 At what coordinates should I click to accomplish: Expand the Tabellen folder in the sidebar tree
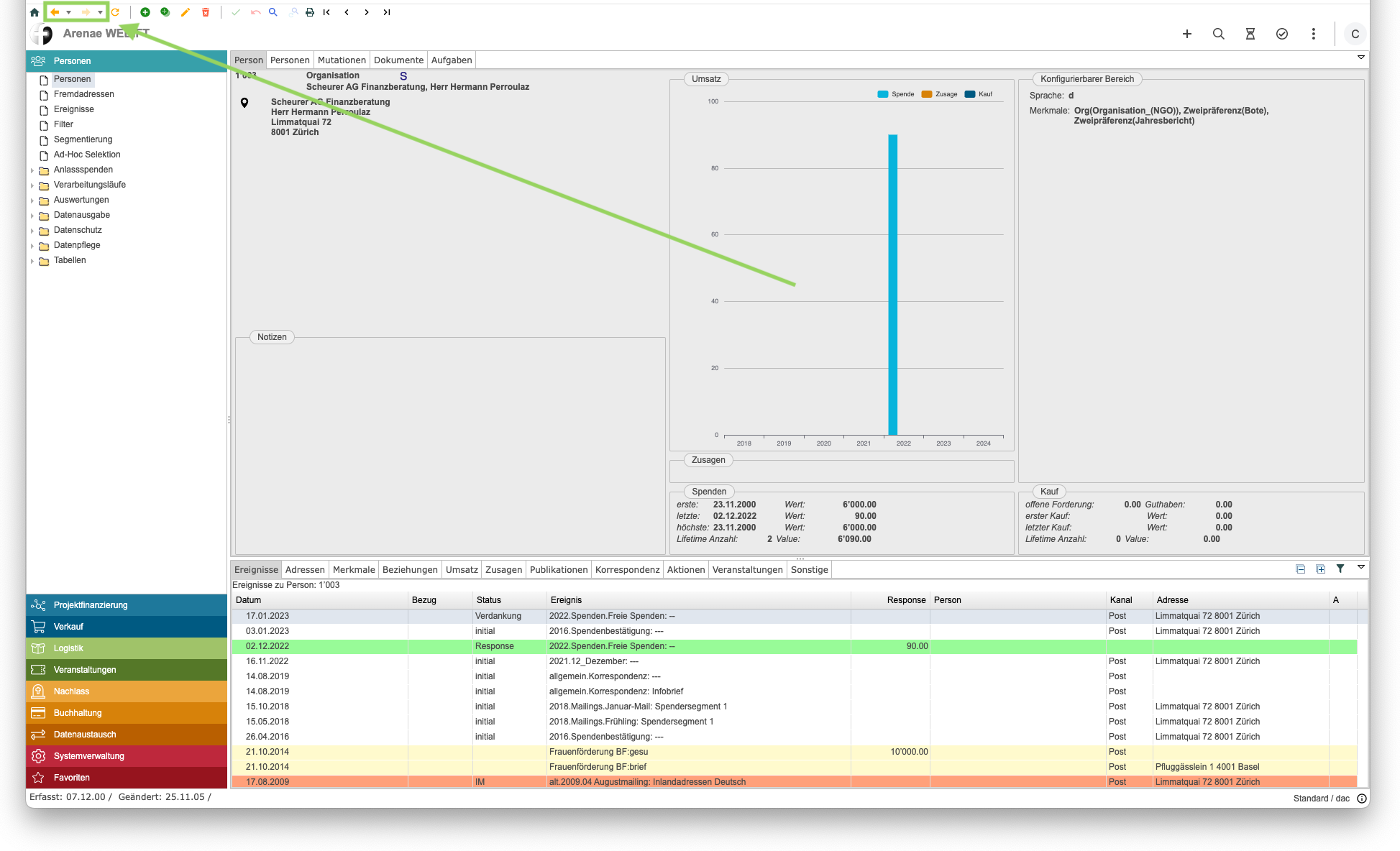click(32, 261)
